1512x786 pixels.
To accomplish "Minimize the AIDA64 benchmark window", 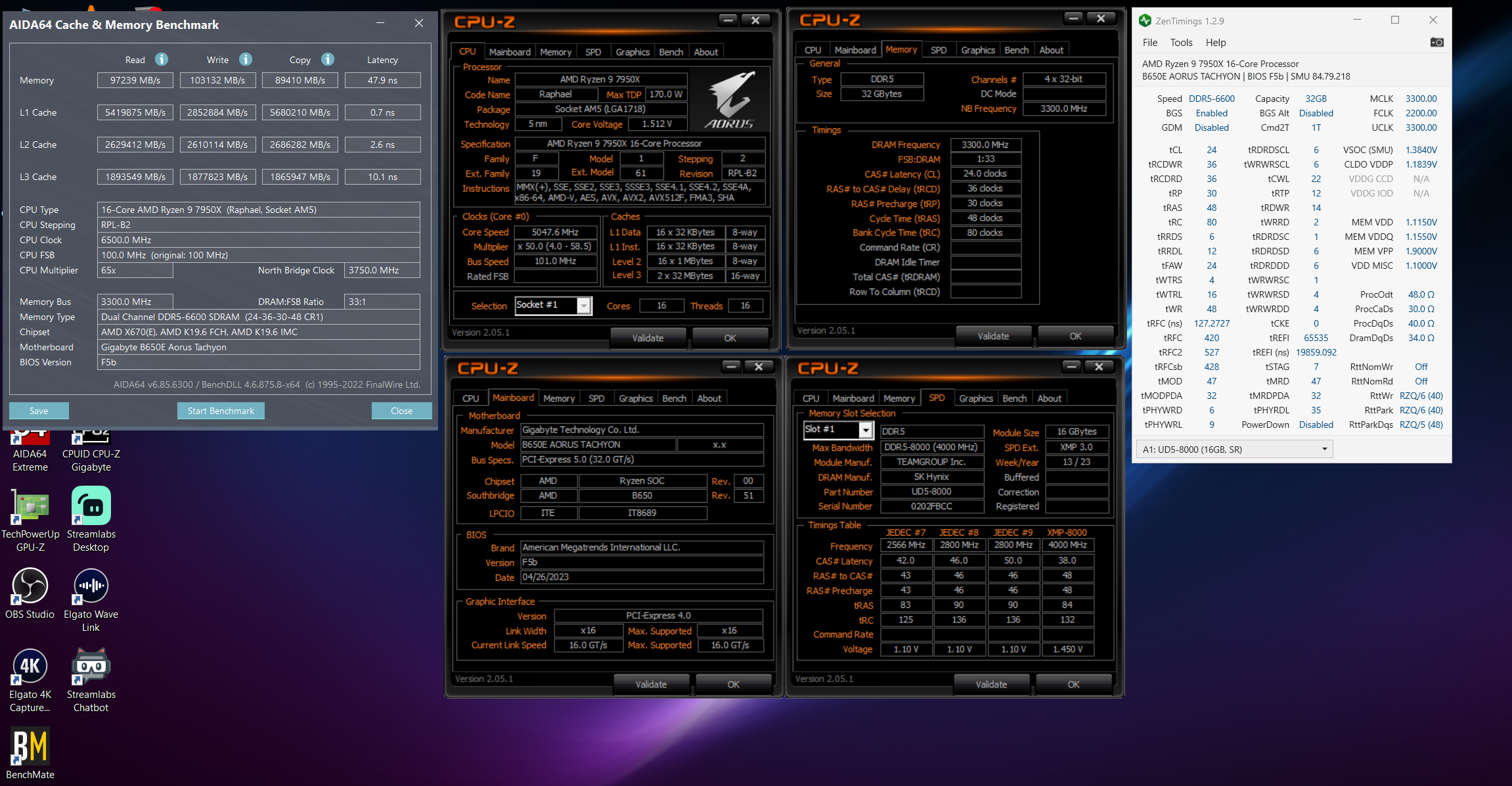I will click(380, 23).
